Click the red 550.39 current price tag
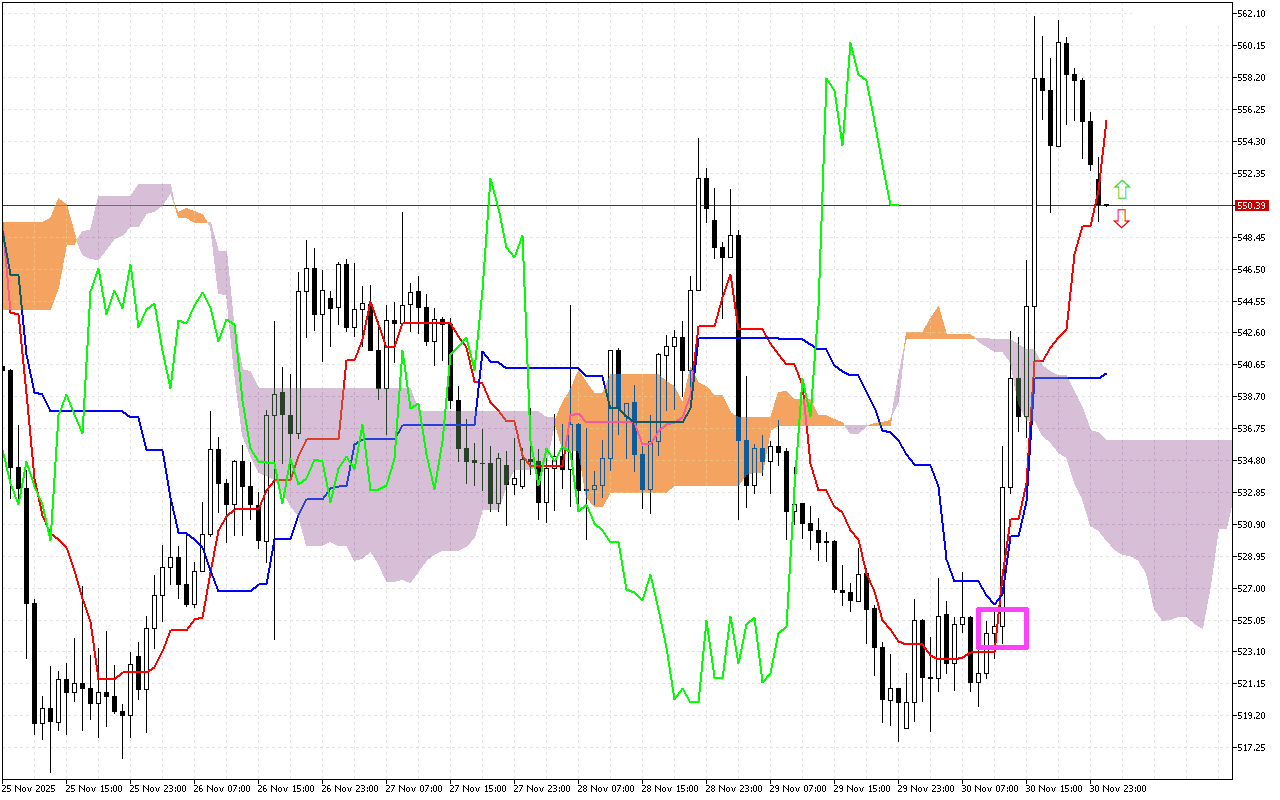This screenshot has height=800, width=1280. [1252, 206]
